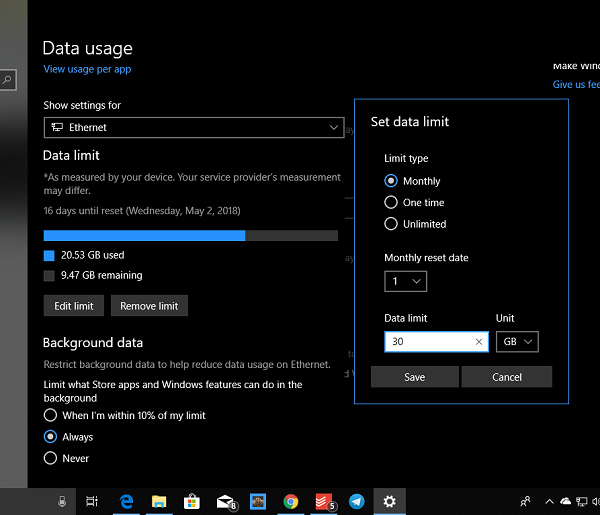The image size is (600, 515).
Task: Expand the Ethernet network dropdown
Action: (x=194, y=127)
